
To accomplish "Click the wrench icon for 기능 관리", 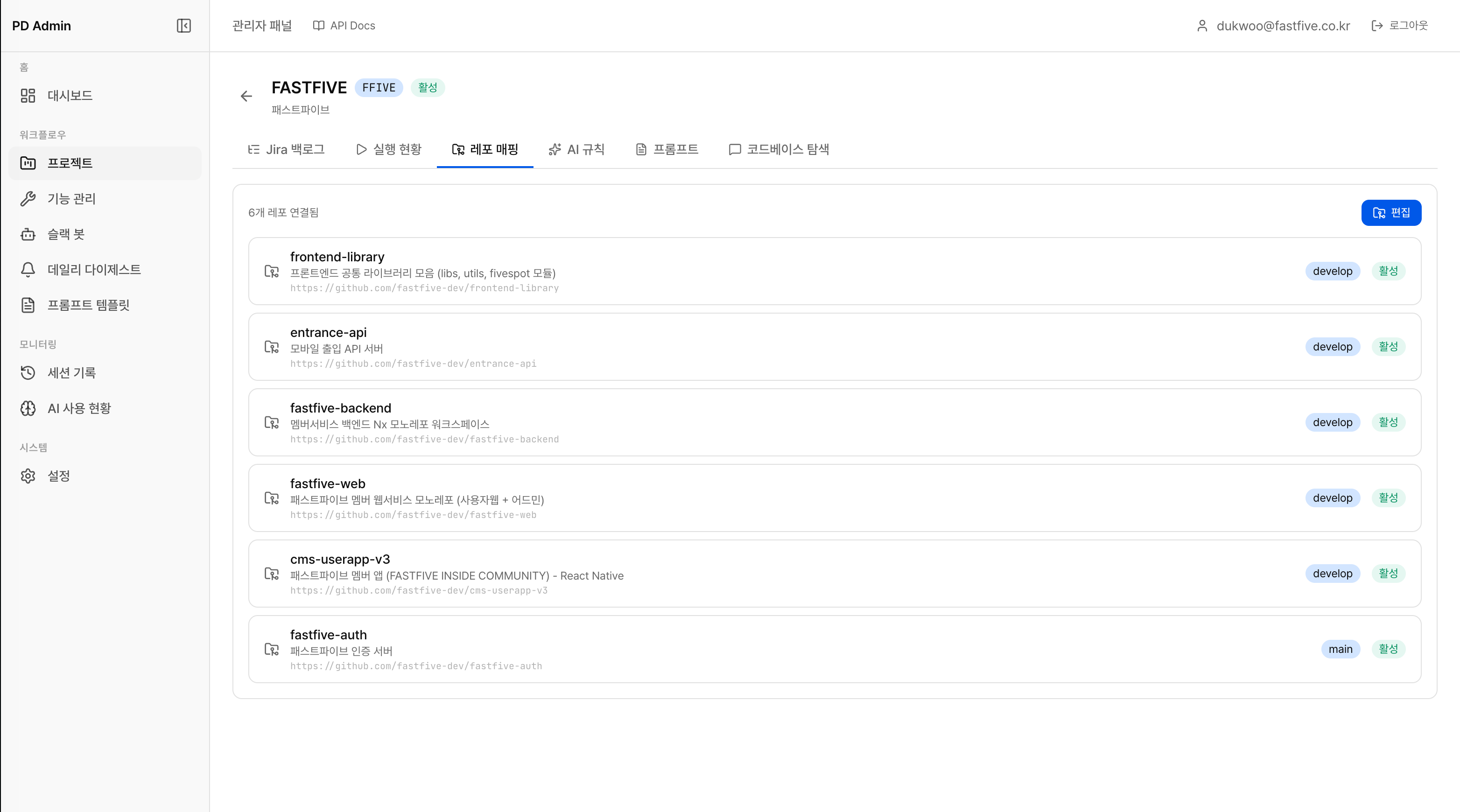I will click(28, 198).
